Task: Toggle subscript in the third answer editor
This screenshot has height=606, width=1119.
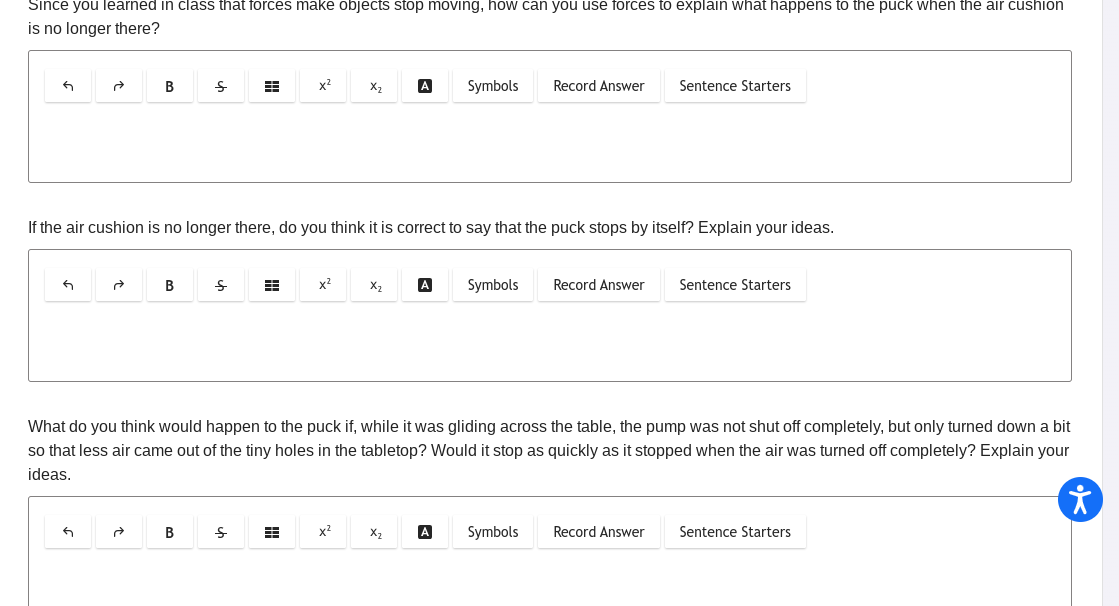Action: pos(374,532)
